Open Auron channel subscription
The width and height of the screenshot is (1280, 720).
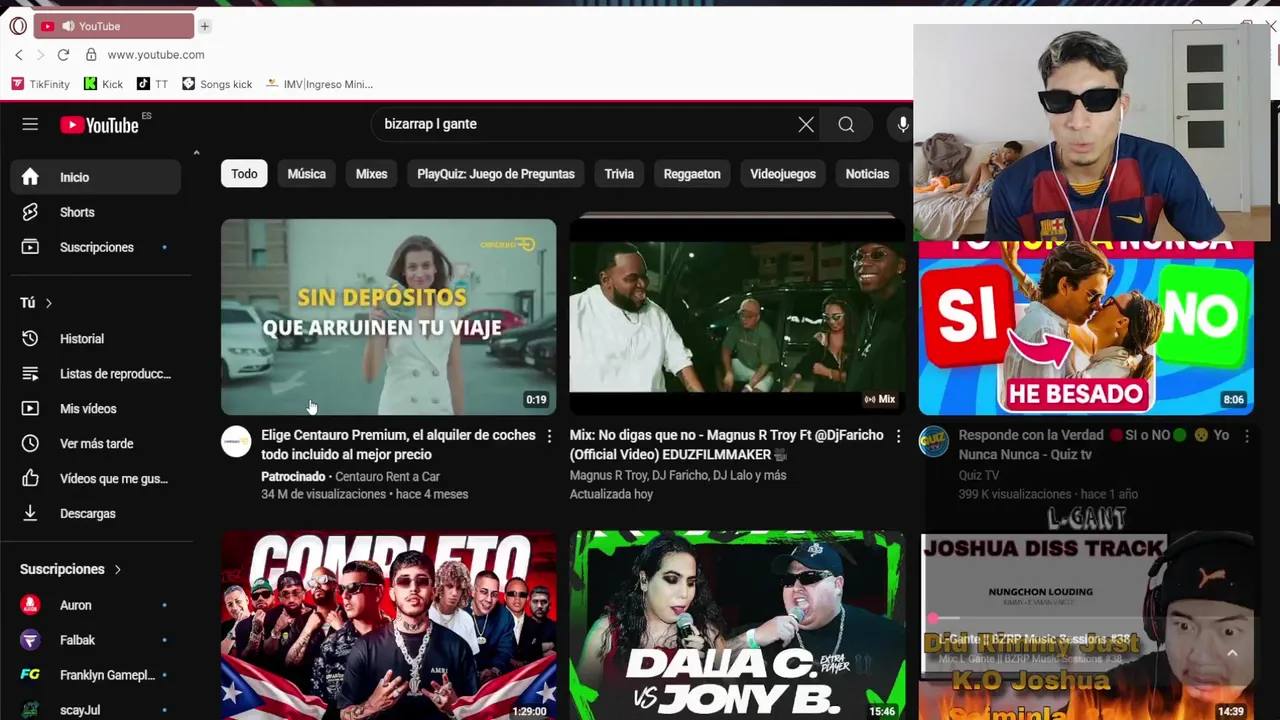click(x=96, y=605)
